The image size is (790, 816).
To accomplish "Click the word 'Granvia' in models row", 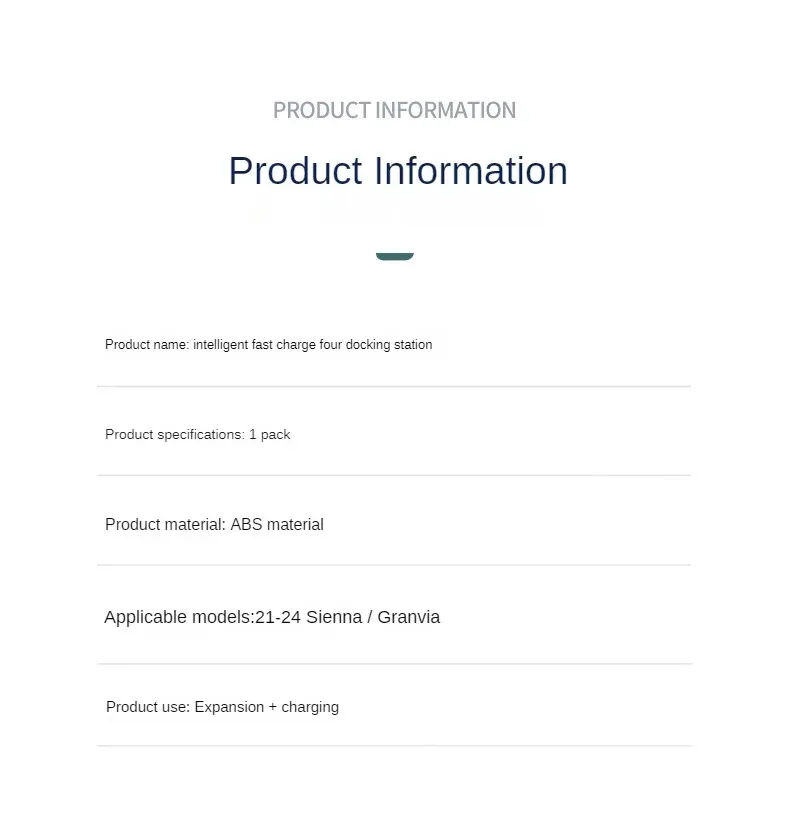I will (x=409, y=617).
